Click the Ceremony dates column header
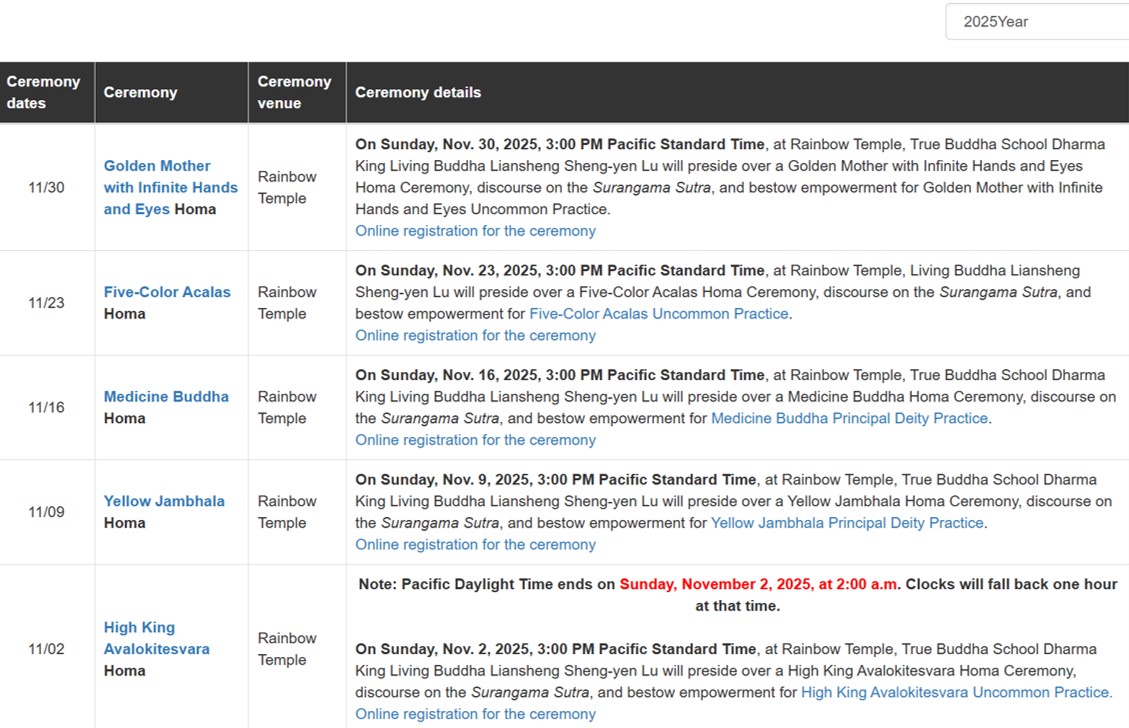Image resolution: width=1129 pixels, height=728 pixels. [44, 92]
